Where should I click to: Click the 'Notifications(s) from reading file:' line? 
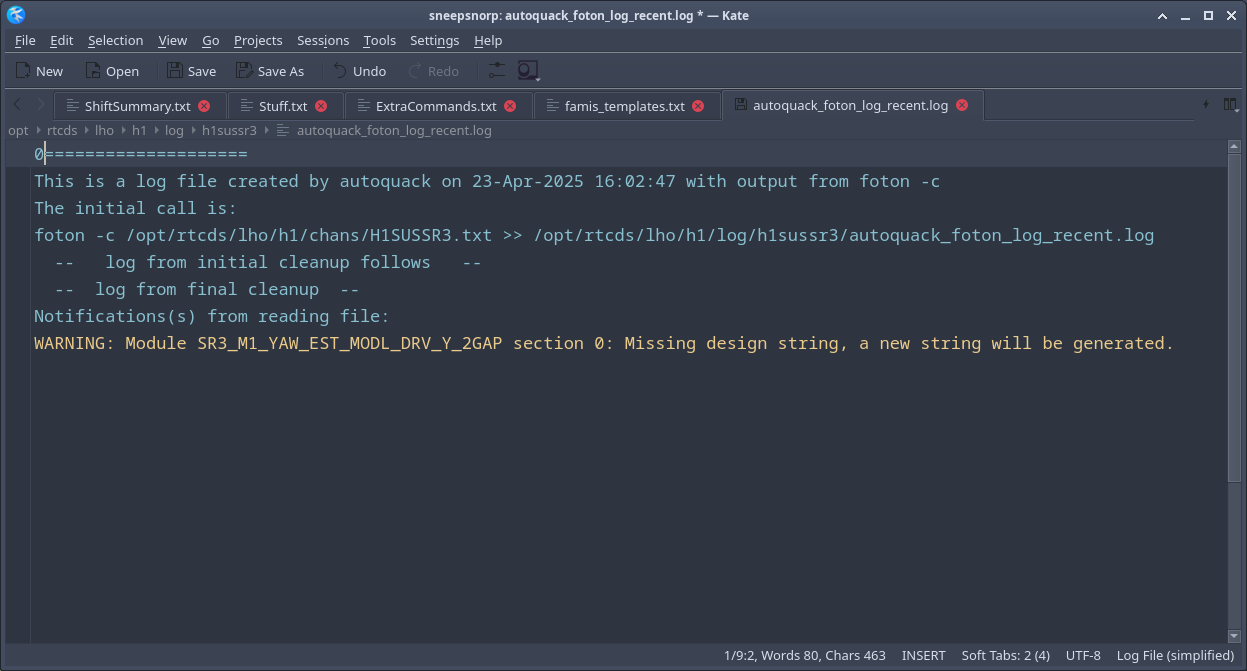coord(212,316)
